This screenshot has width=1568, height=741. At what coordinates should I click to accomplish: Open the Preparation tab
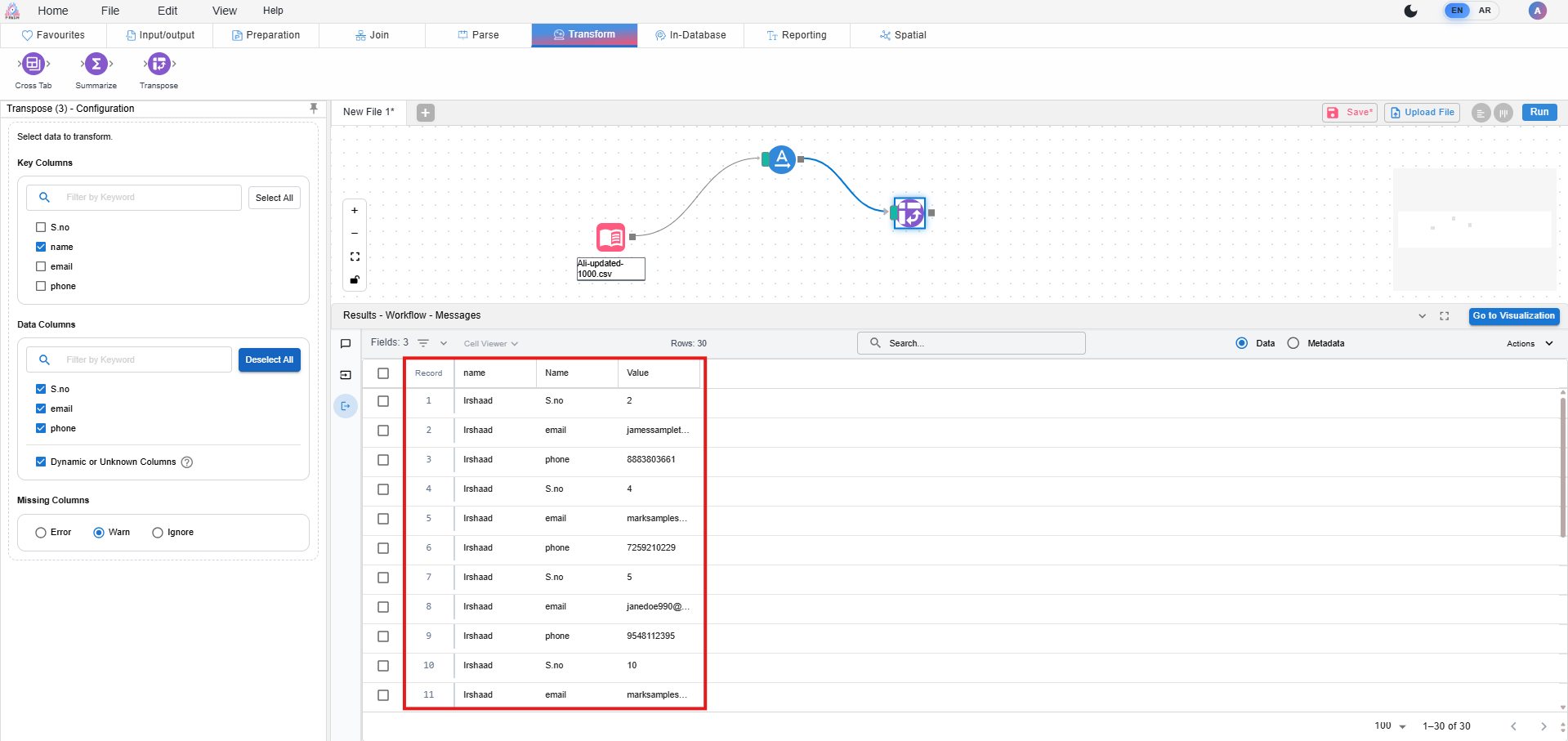pyautogui.click(x=266, y=35)
